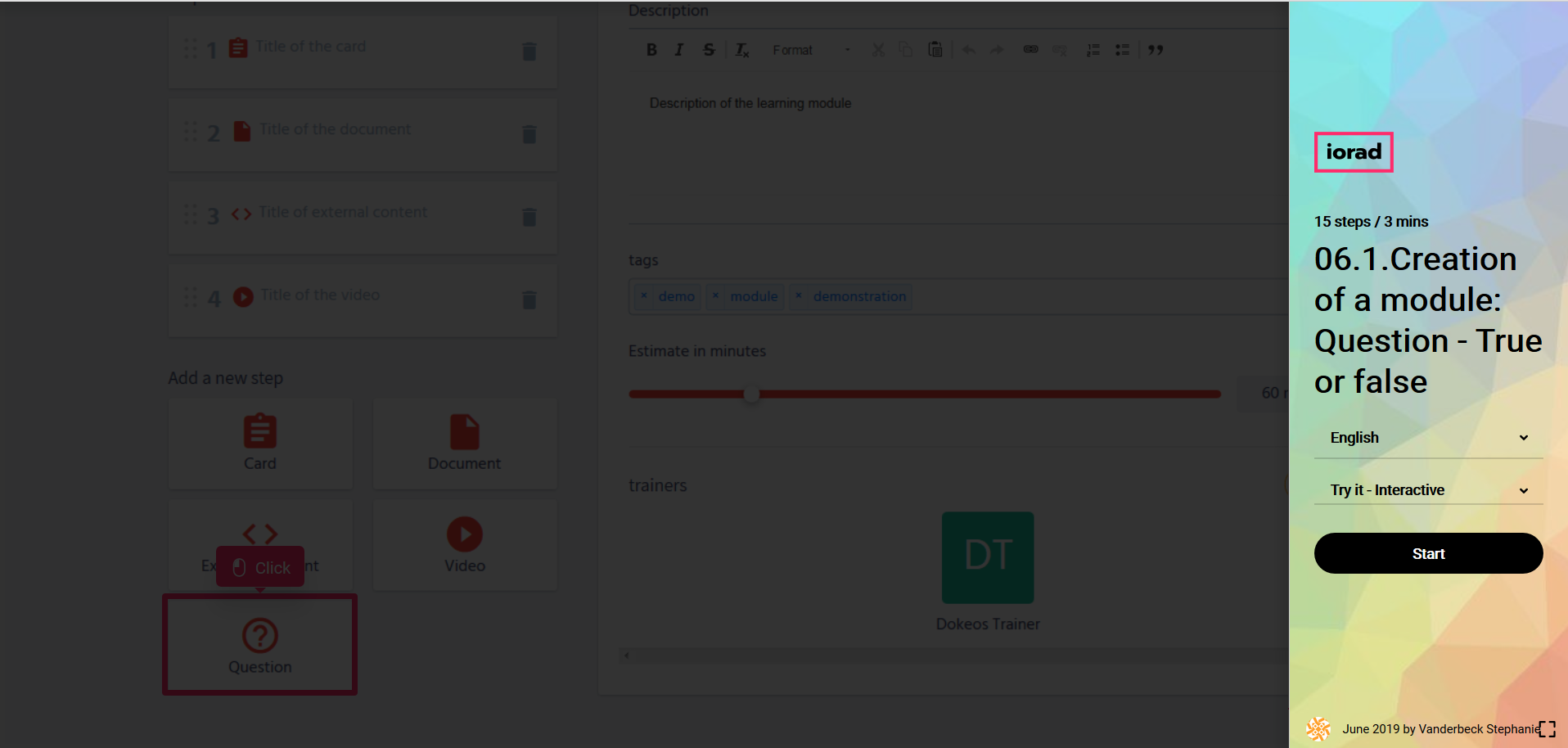Open the English language dropdown
Viewport: 1568px width, 748px height.
pyautogui.click(x=1428, y=438)
